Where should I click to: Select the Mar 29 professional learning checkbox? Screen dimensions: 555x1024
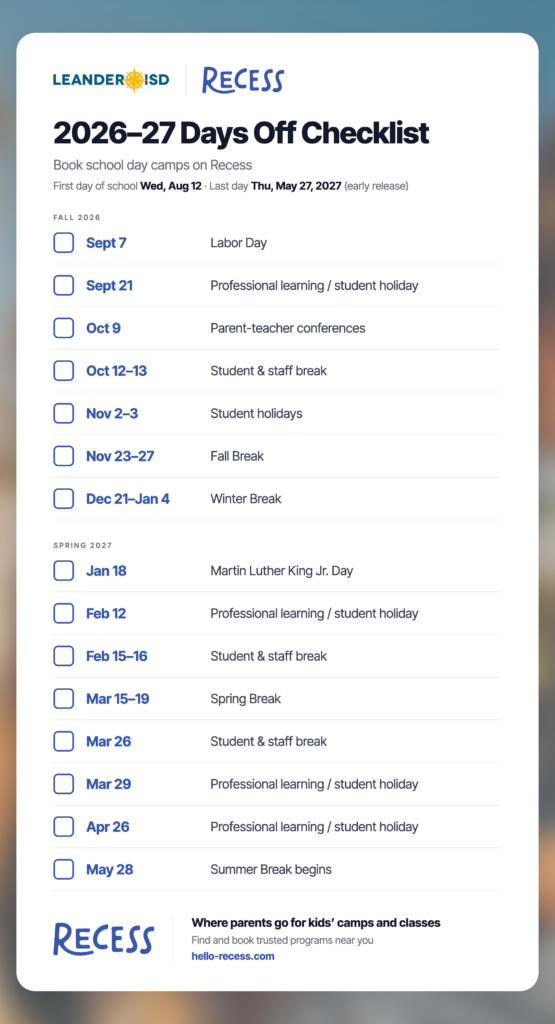[63, 784]
